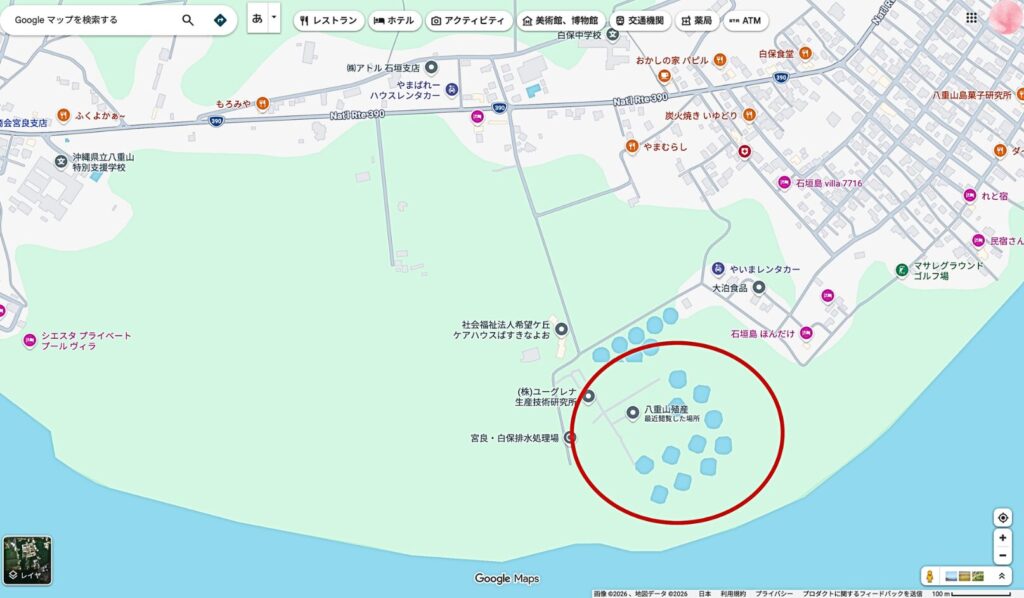Viewport: 1024px width, 598px height.
Task: Collapse the imagery bar with double chevron
Action: point(1003,576)
